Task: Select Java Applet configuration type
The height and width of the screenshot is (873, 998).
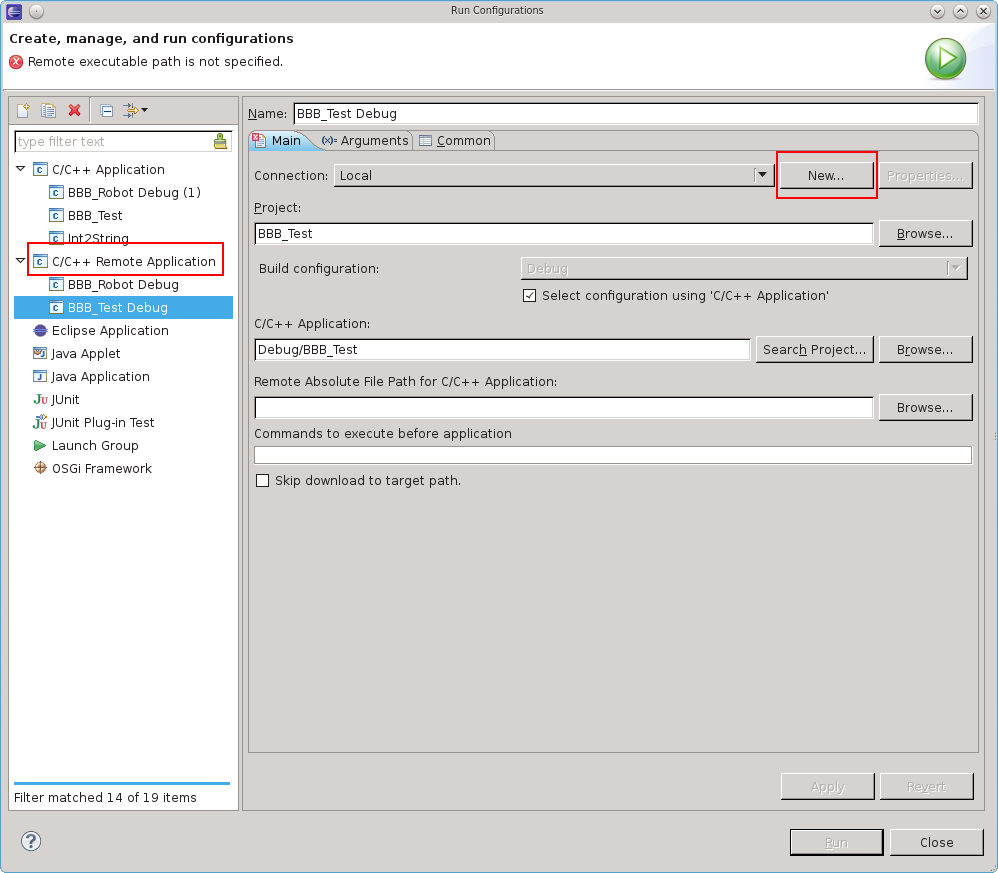Action: [85, 353]
